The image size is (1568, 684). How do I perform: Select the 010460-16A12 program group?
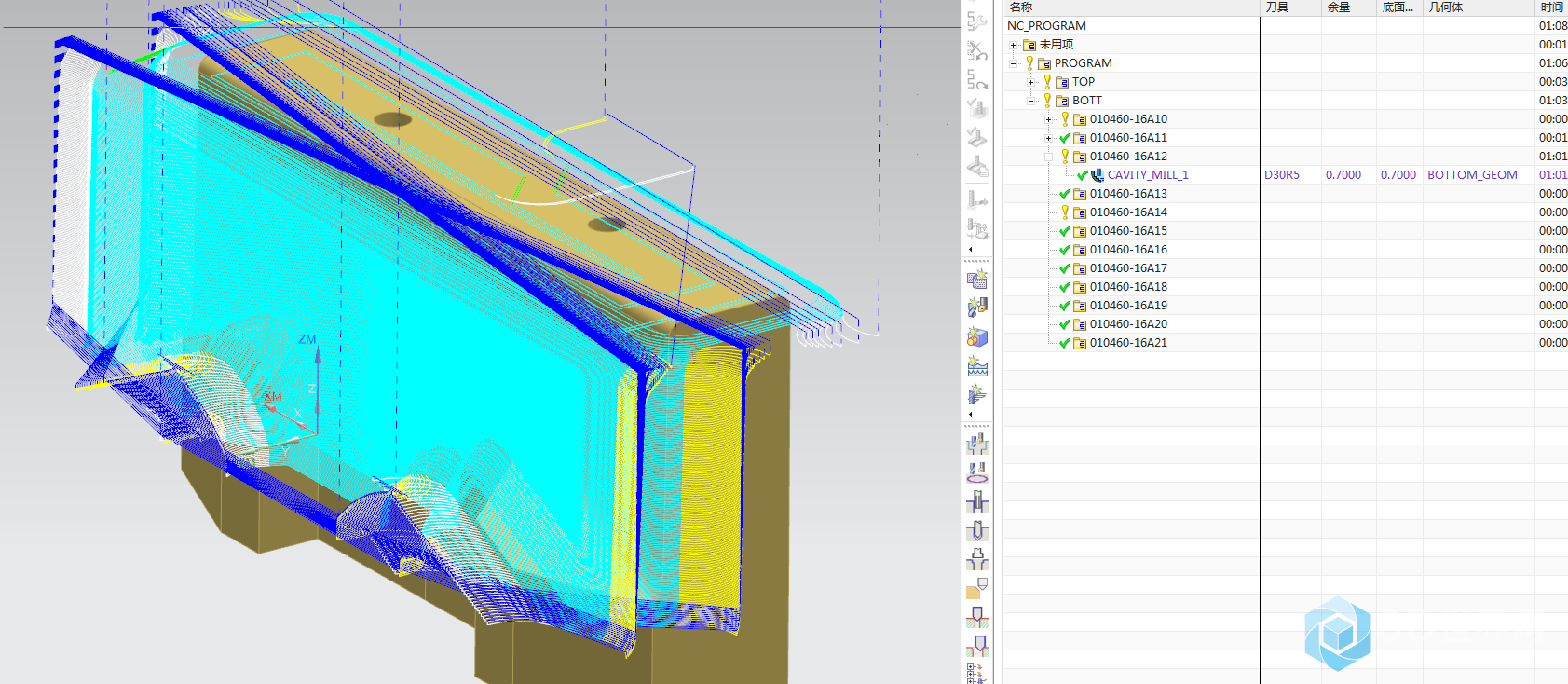coord(1128,157)
